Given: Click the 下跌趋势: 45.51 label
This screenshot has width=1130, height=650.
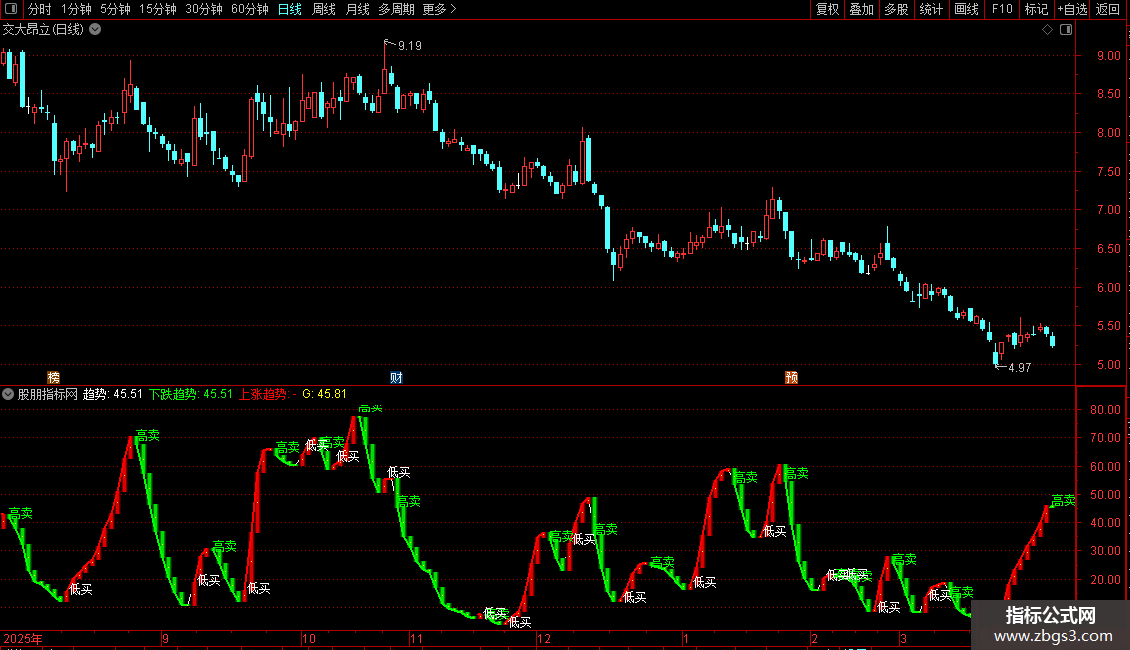Looking at the screenshot, I should (x=191, y=394).
